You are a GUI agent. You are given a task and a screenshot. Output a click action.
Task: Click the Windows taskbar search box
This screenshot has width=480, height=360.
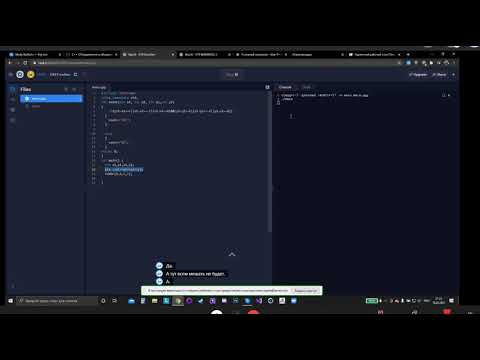[x=57, y=301]
